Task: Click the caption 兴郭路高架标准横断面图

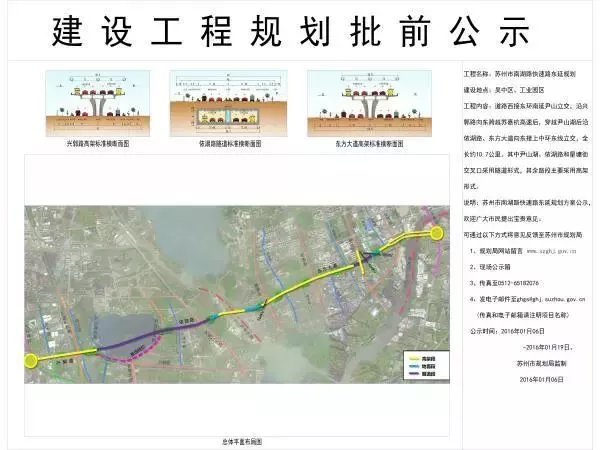Action: tap(98, 144)
